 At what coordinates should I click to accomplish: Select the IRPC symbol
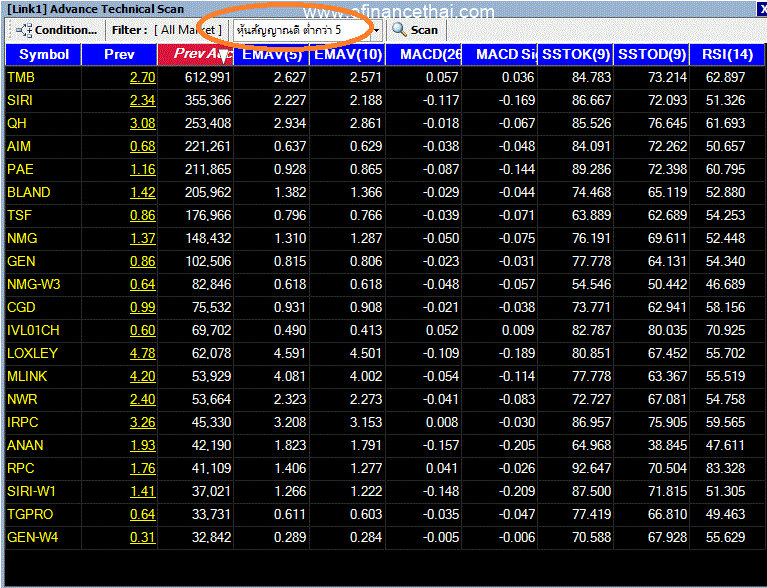coord(23,422)
